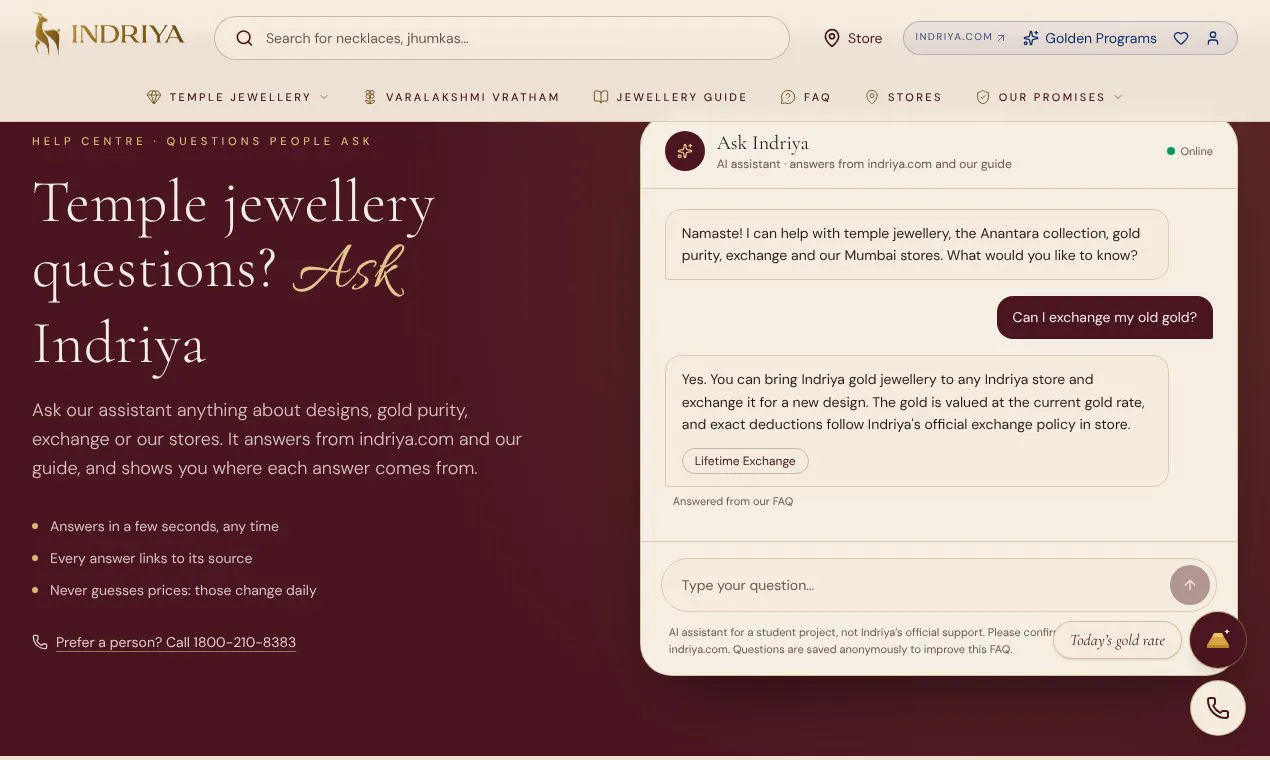Focus the necklaces, jhumkas search field
1270x760 pixels.
coord(501,38)
